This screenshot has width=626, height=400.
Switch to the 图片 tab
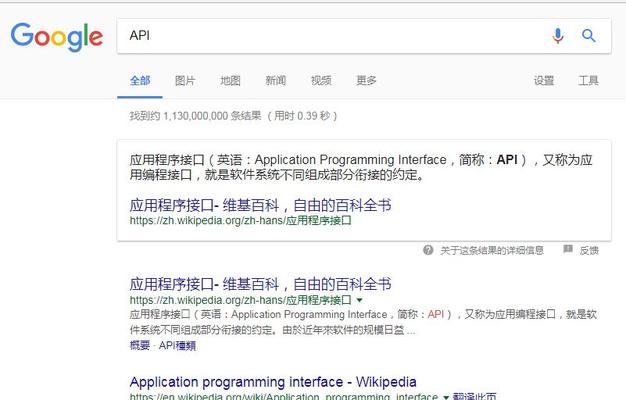point(185,81)
